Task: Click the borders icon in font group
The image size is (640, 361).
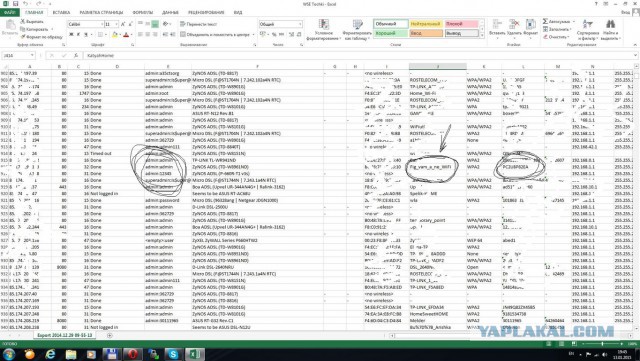Action: click(x=100, y=35)
